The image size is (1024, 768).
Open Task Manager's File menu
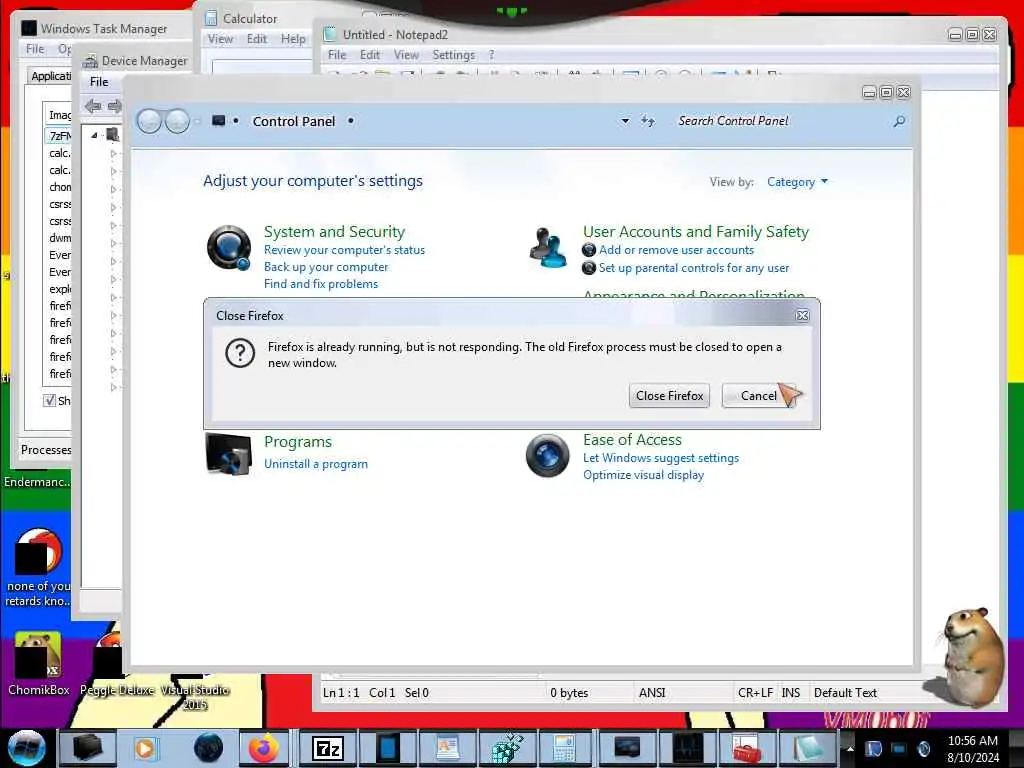click(x=35, y=49)
